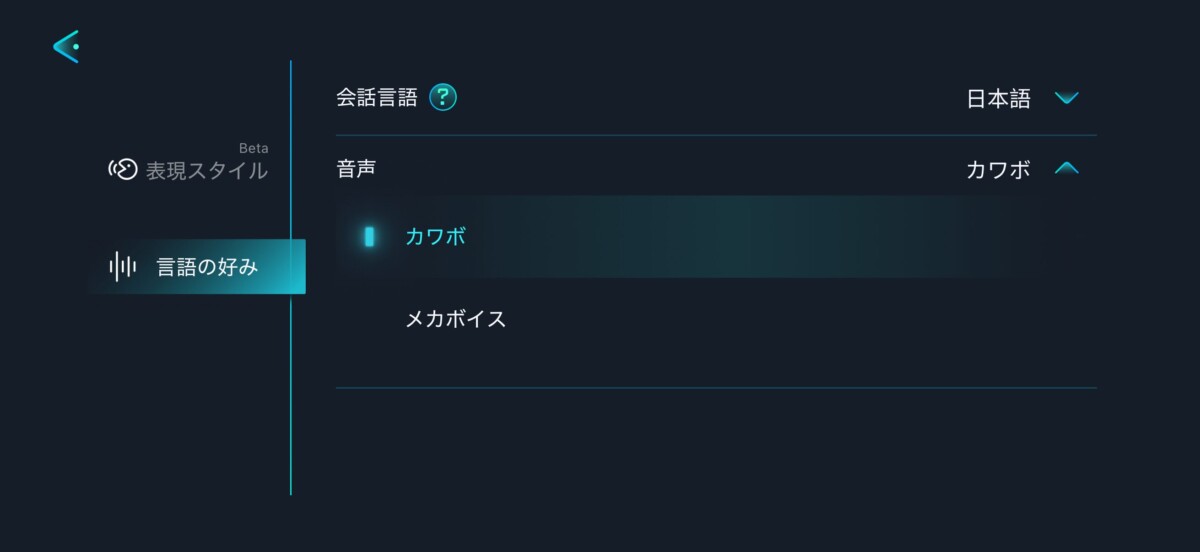Image resolution: width=1200 pixels, height=552 pixels.
Task: Click the 表現スタイル face icon
Action: coord(122,170)
